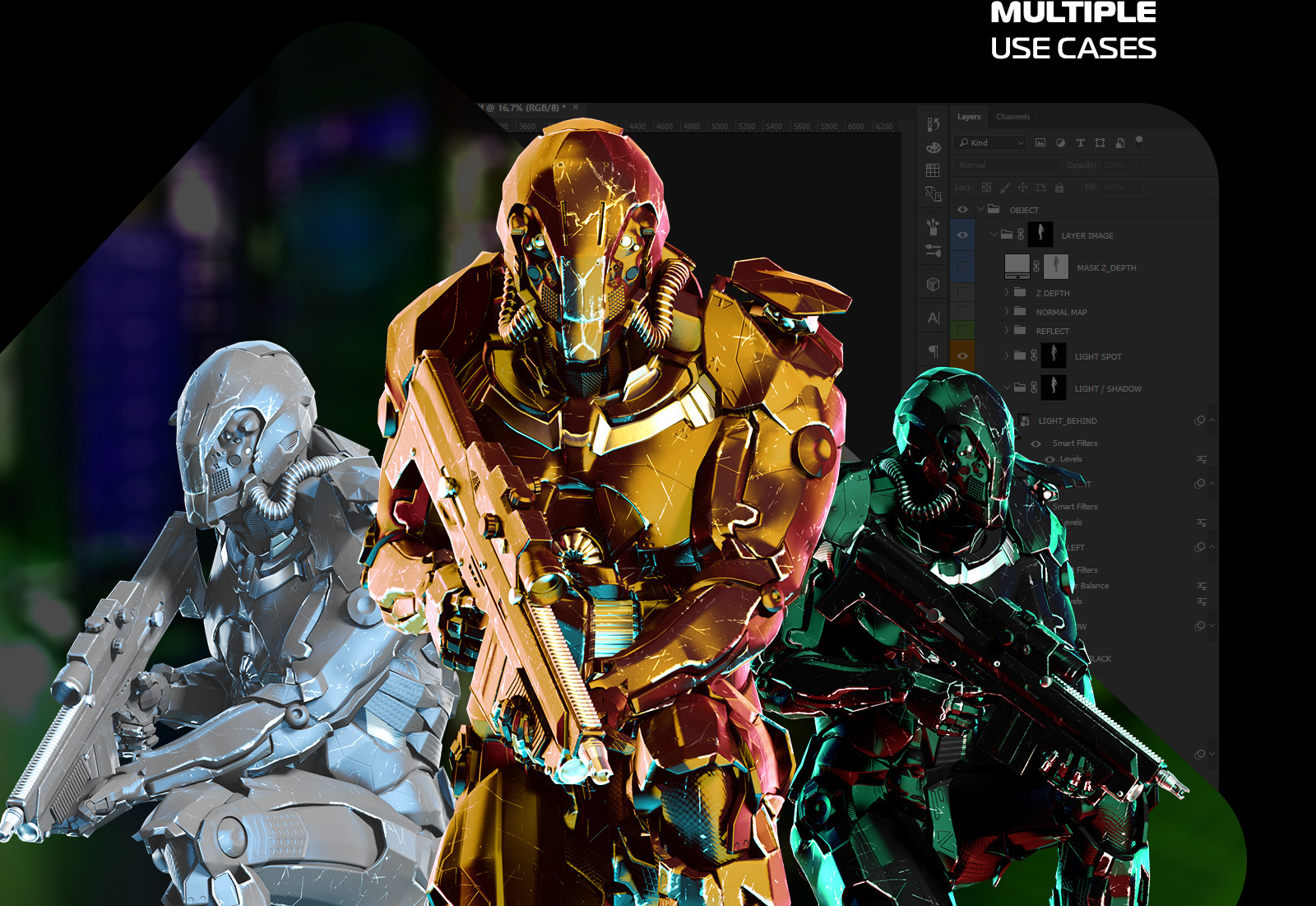Open the Character panel icon
Screen dimensions: 1316x906
[x=933, y=318]
